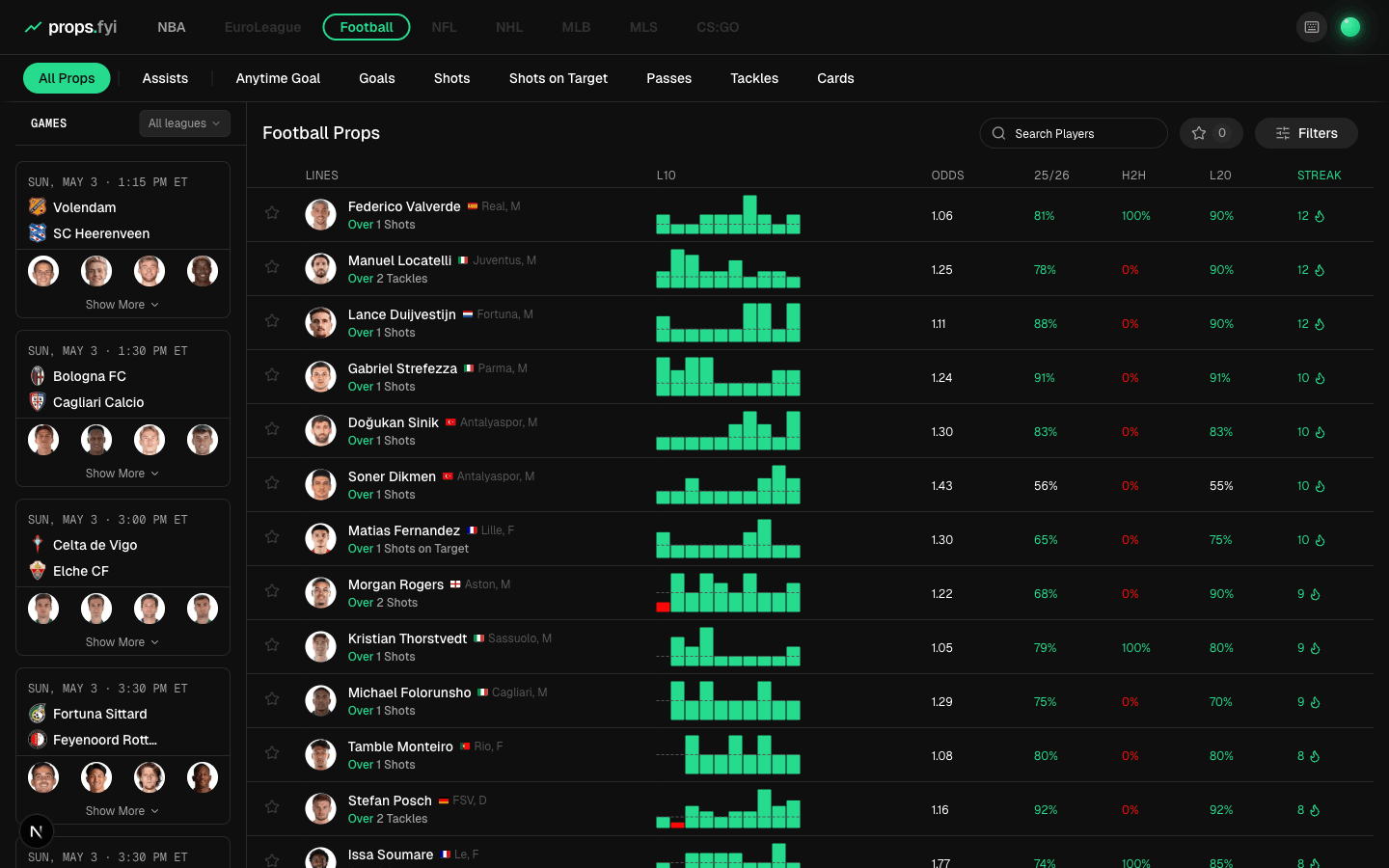Select the All Props category tab
Viewport: 1389px width, 868px height.
tap(67, 78)
